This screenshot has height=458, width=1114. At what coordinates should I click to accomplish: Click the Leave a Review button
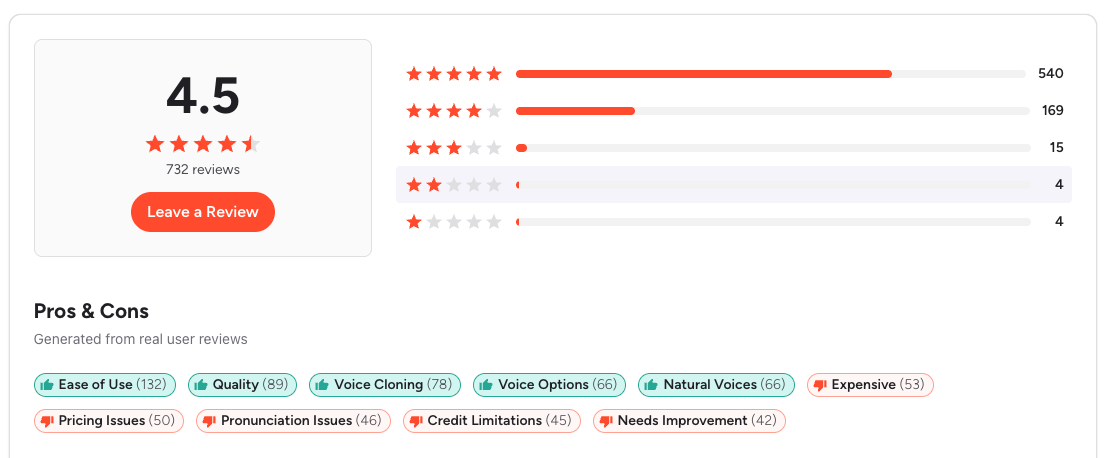[202, 212]
